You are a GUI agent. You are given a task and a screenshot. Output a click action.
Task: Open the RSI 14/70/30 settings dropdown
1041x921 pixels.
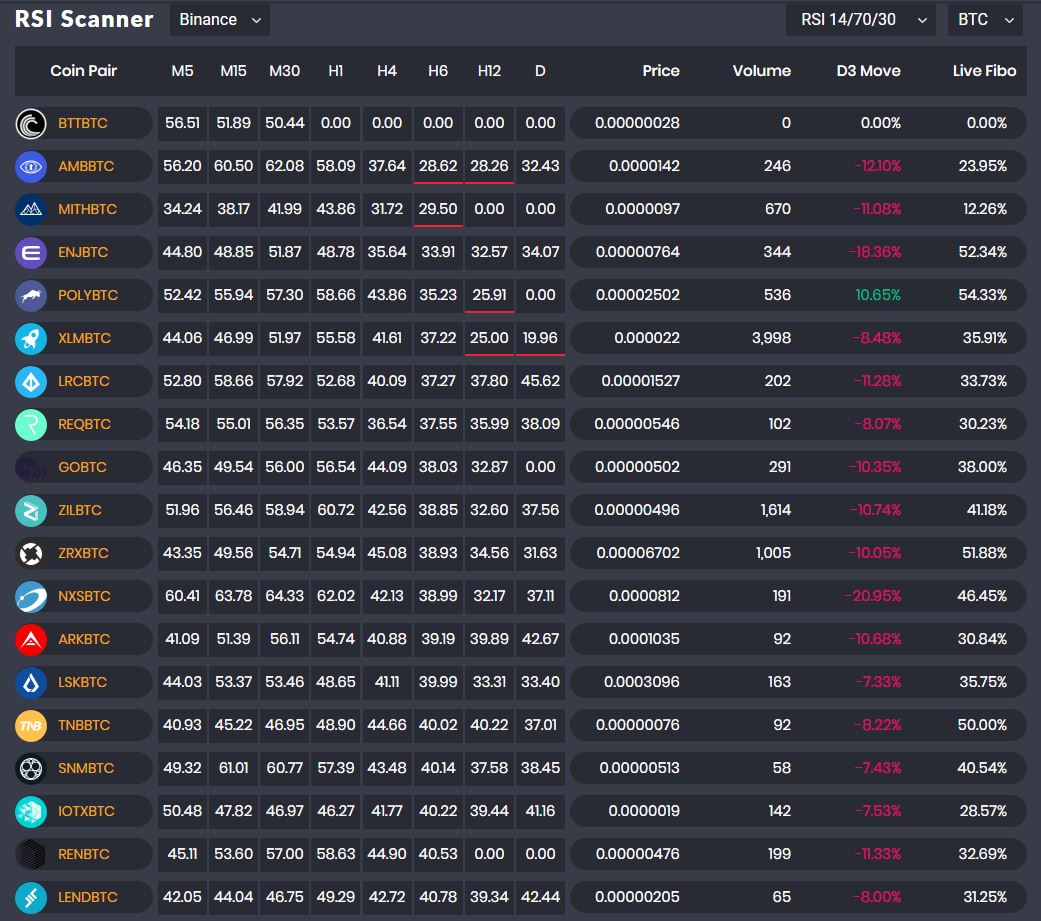860,20
